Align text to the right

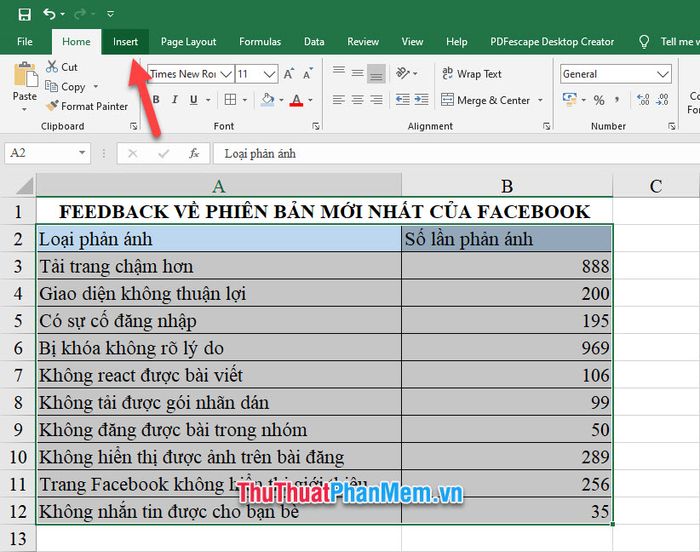376,100
